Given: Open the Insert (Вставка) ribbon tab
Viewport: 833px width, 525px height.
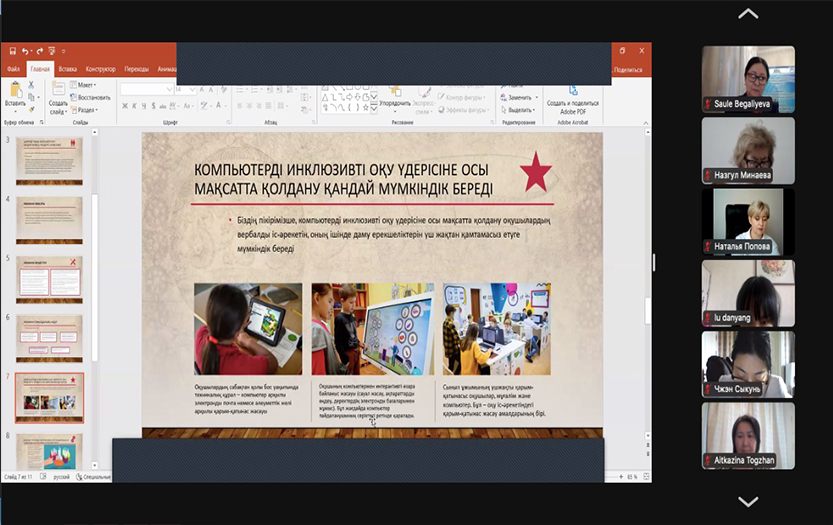Looking at the screenshot, I should click(68, 69).
